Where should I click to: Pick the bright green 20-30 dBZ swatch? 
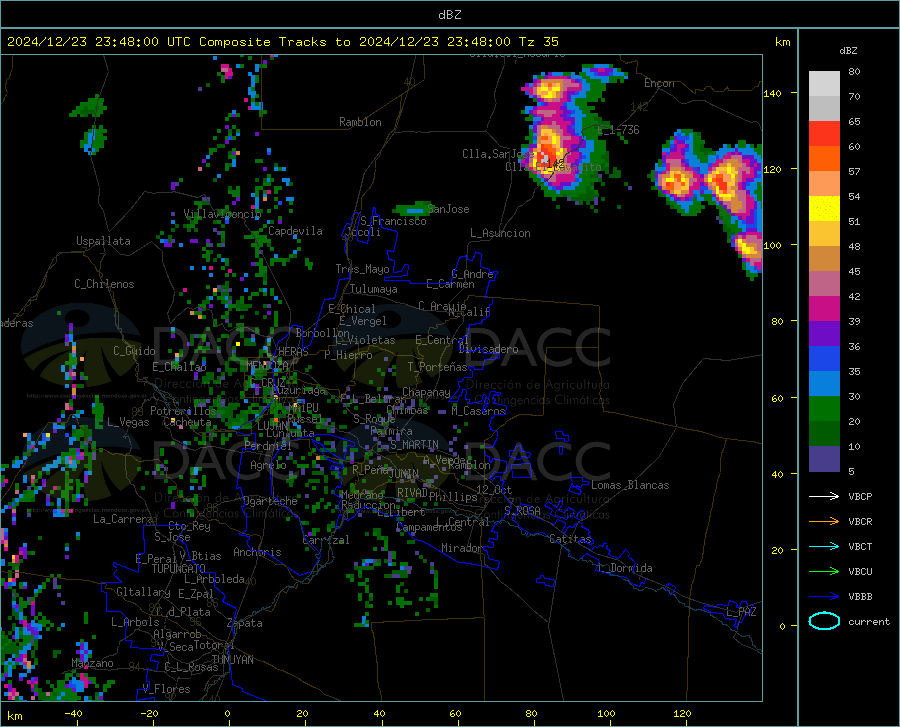(824, 409)
